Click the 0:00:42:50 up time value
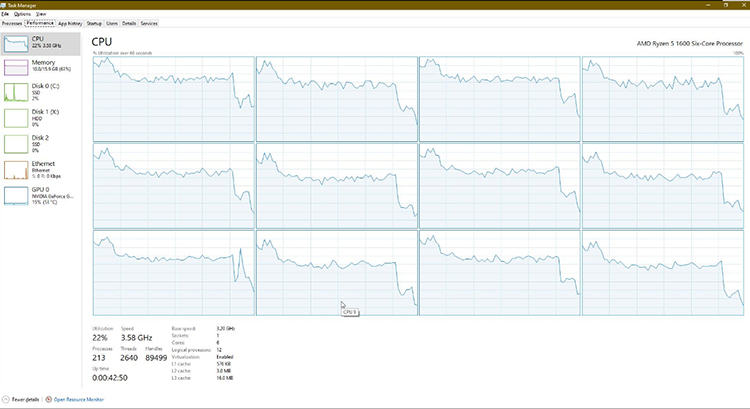This screenshot has height=409, width=750. 110,378
